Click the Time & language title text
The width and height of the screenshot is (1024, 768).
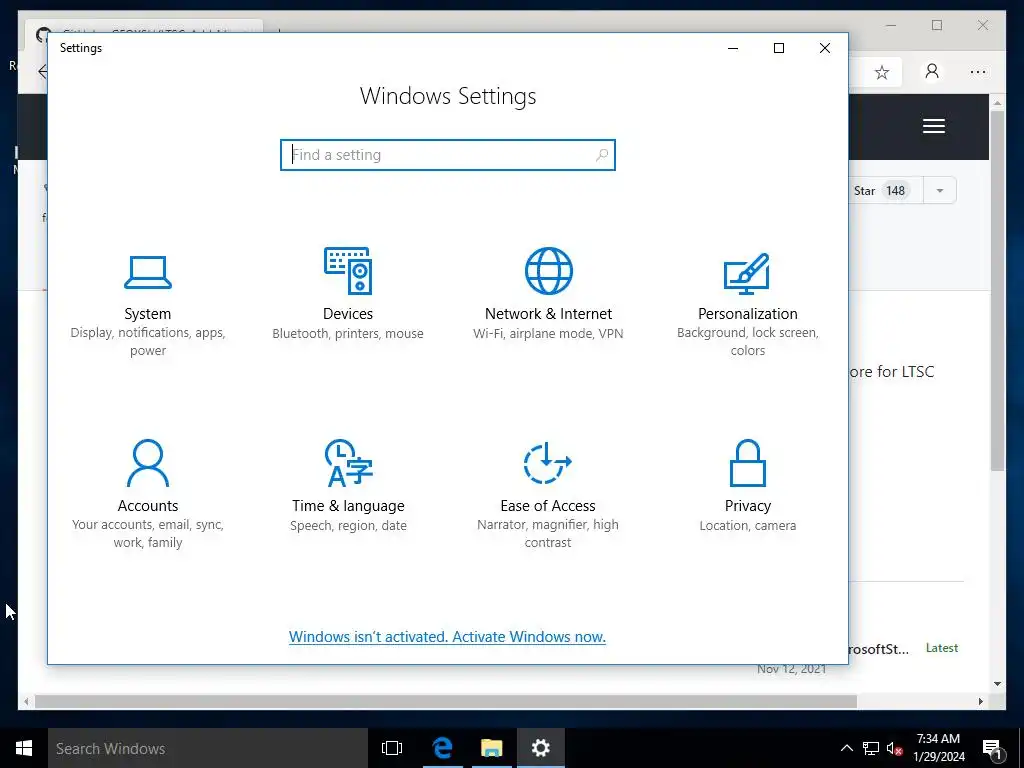pyautogui.click(x=348, y=505)
